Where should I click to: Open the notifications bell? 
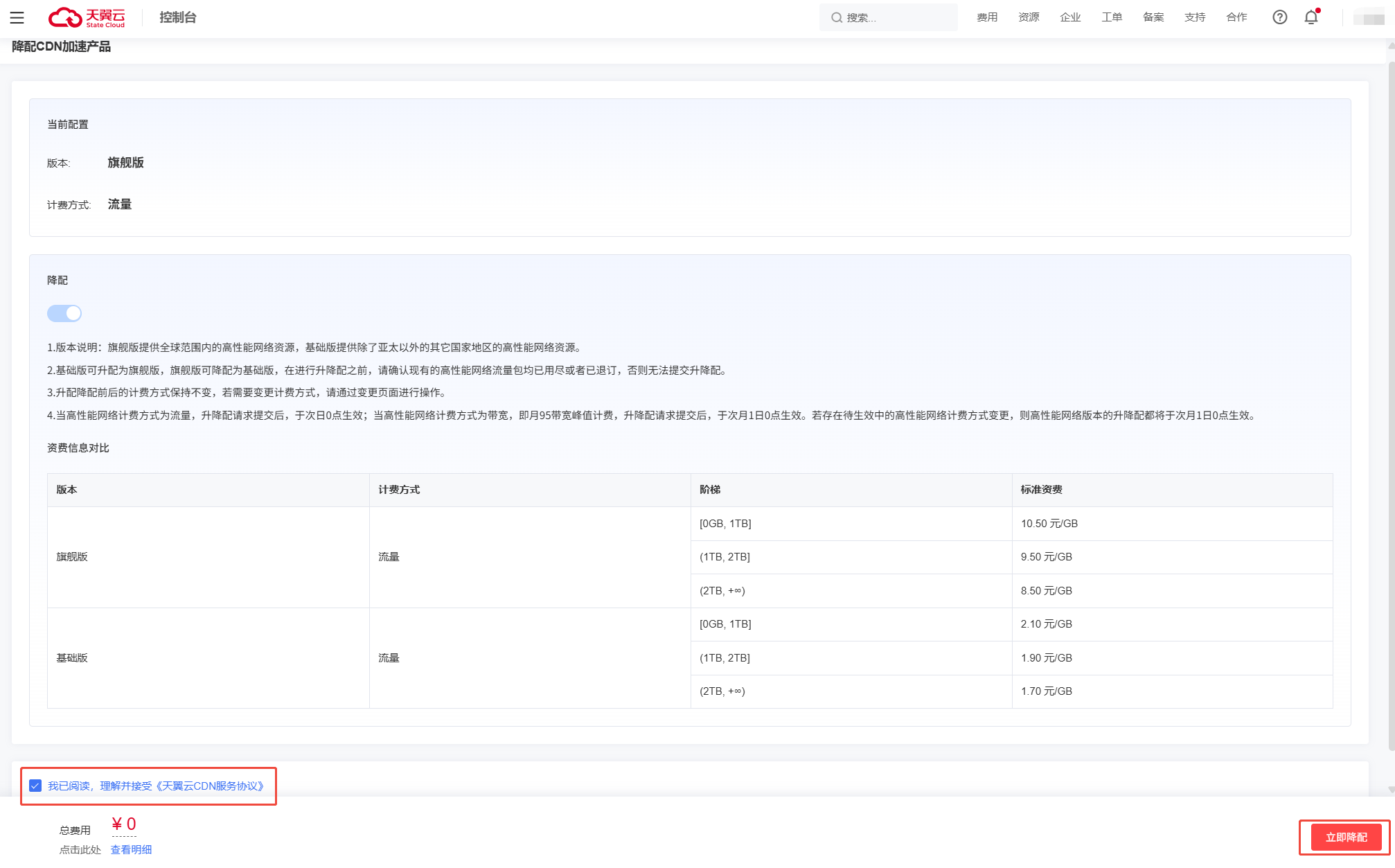[x=1310, y=17]
